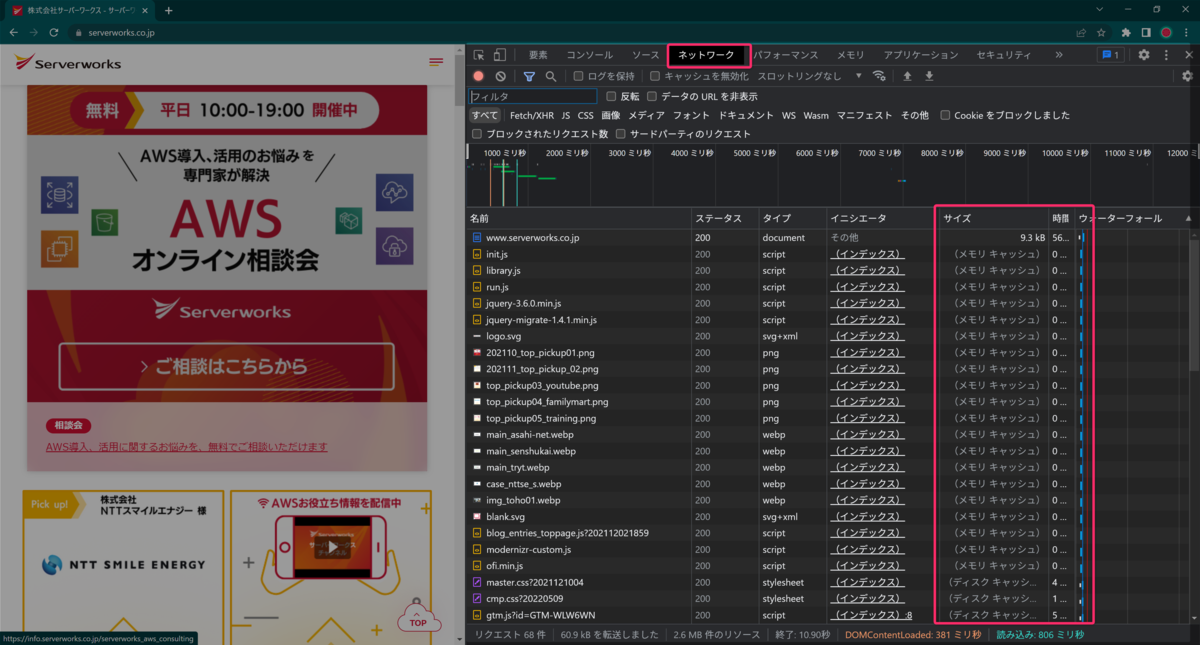Check サードパーティのリクエスト checkbox
Viewport: 1200px width, 645px height.
[621, 134]
